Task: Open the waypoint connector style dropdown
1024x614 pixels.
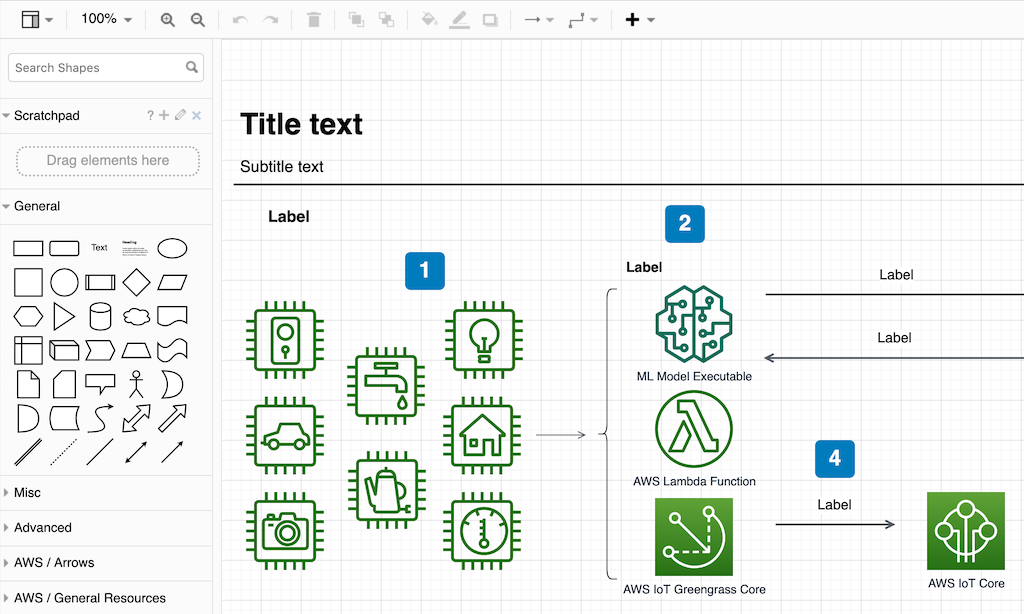Action: click(x=583, y=20)
